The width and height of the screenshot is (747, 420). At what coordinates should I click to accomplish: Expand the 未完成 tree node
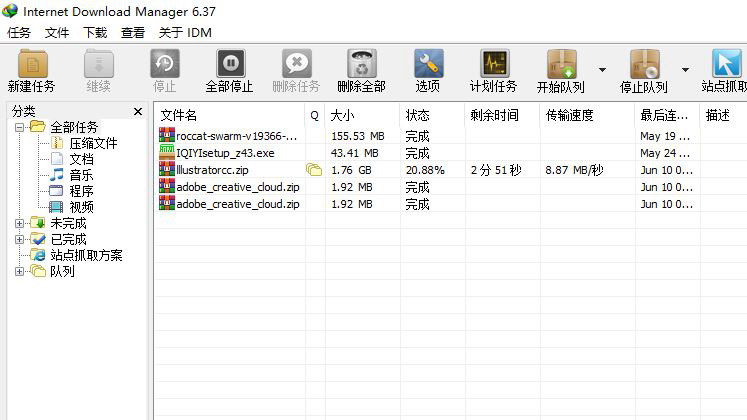click(19, 223)
